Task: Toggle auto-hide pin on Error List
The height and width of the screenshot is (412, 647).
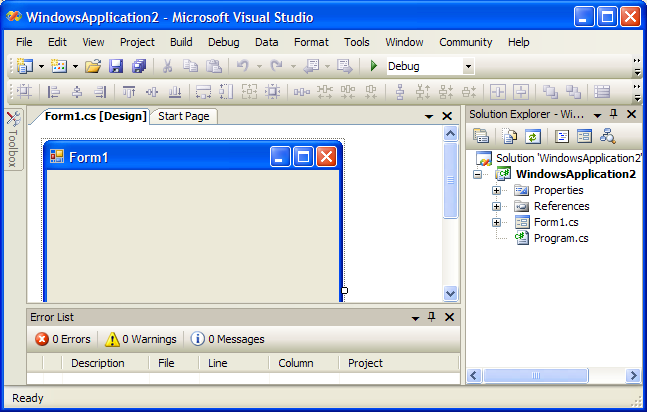Action: 432,317
